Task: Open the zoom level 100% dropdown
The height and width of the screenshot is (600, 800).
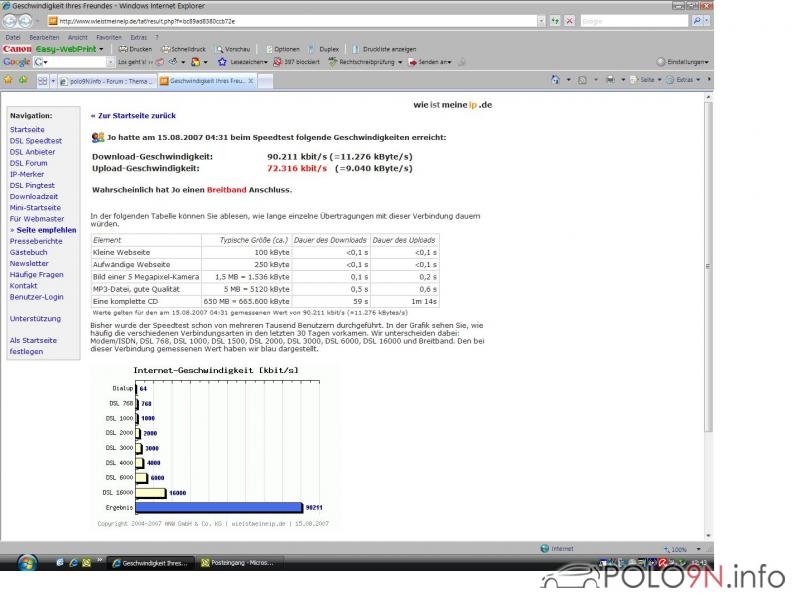Action: pyautogui.click(x=698, y=549)
